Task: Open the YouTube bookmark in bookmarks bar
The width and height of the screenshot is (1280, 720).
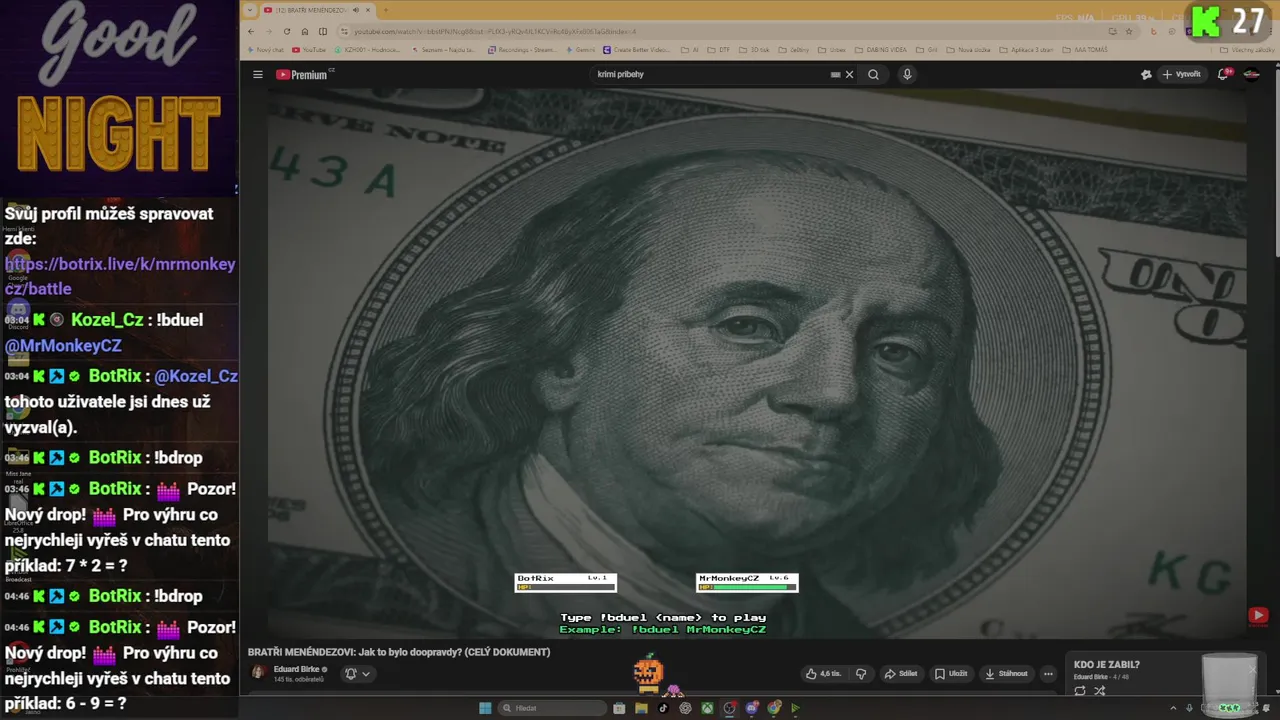Action: pos(309,49)
